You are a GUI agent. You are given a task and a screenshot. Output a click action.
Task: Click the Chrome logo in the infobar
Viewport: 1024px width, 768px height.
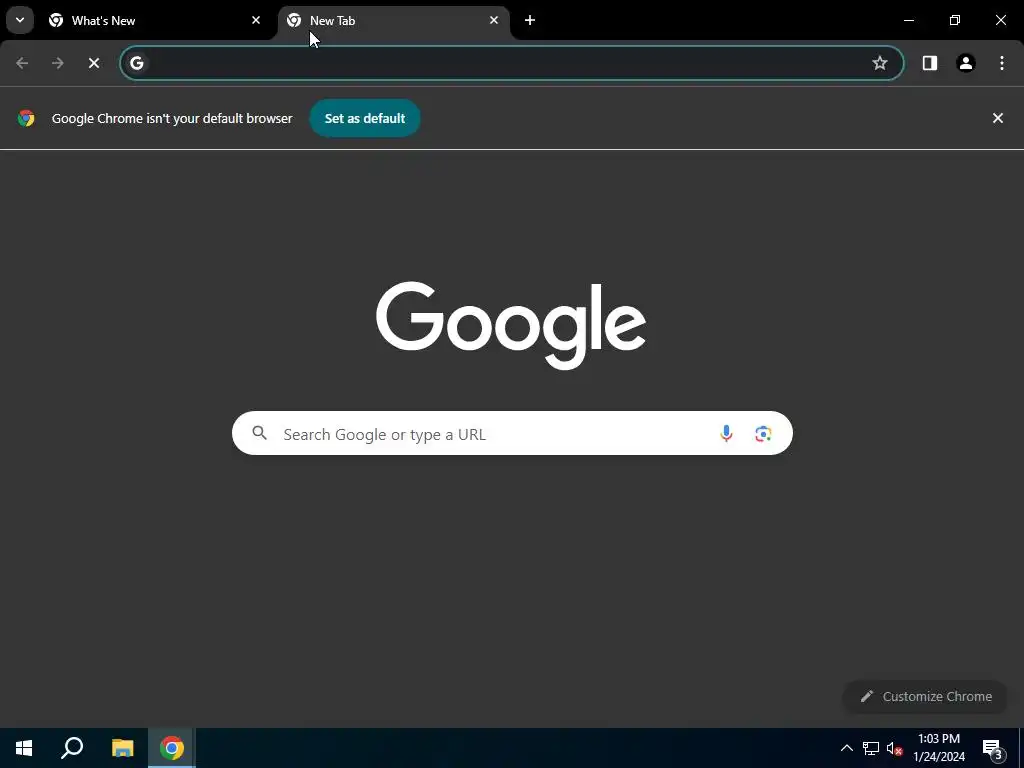(26, 118)
